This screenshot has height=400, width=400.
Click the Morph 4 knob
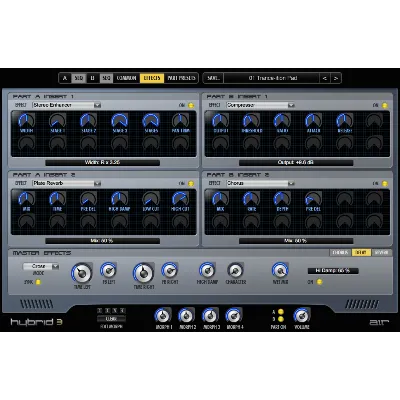[x=234, y=315]
